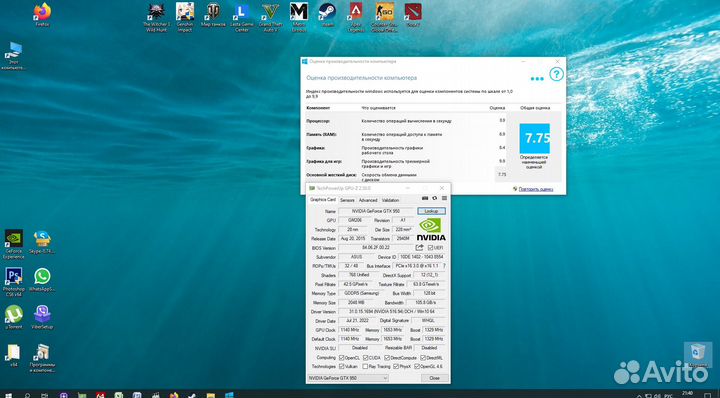Show hidden system tray icons
The width and height of the screenshot is (720, 398).
[x=640, y=395]
